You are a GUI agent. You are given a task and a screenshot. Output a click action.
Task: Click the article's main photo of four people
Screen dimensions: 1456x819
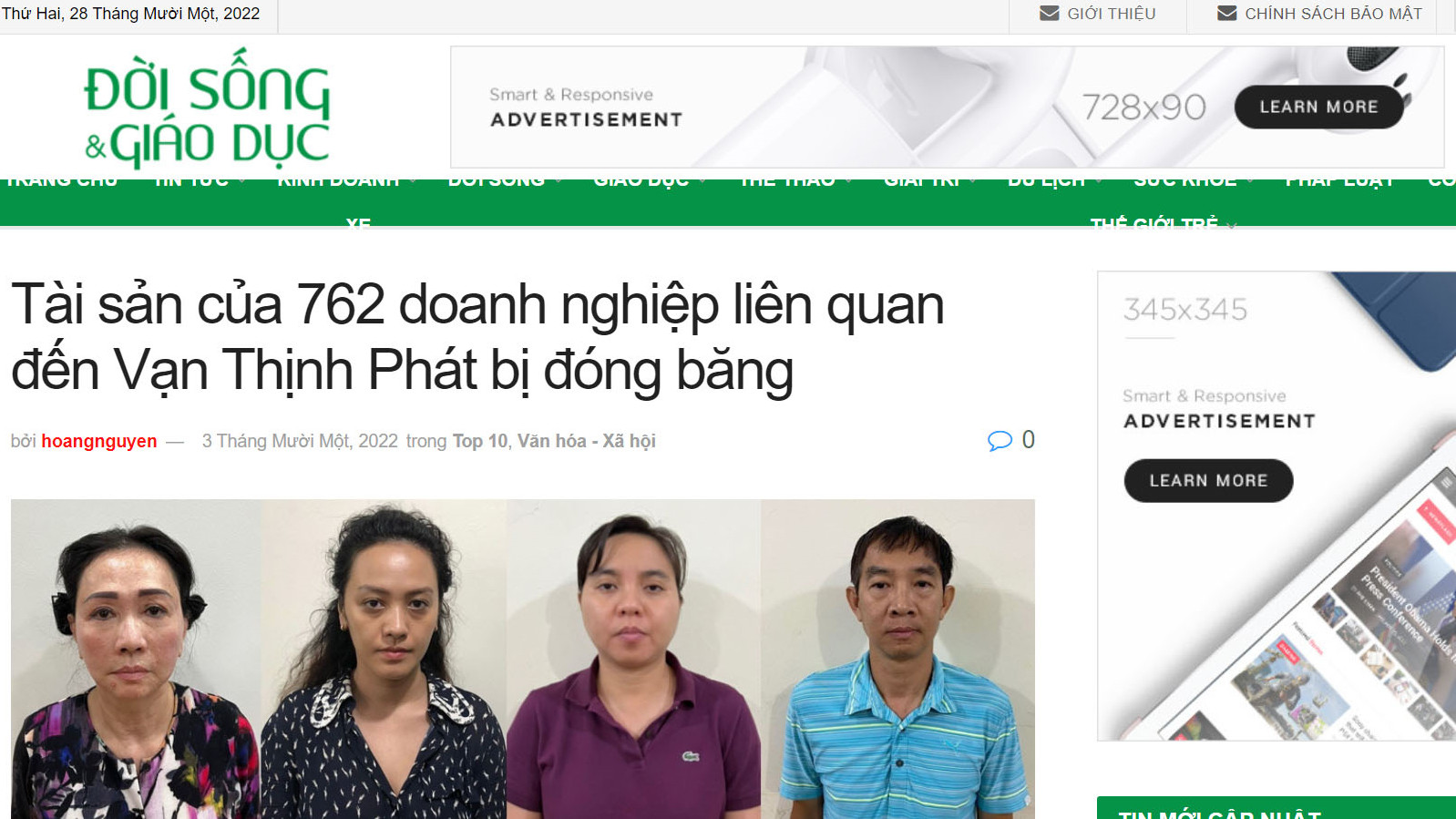(523, 659)
